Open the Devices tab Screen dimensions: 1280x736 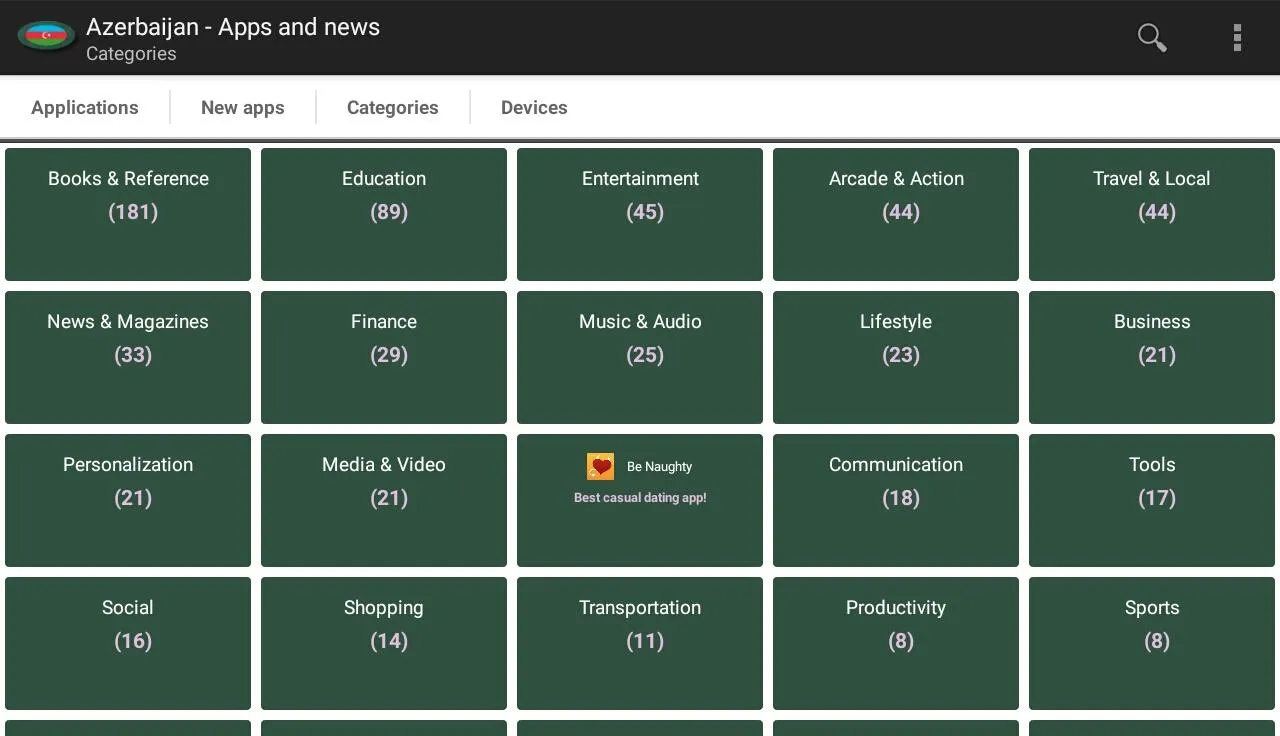pos(534,108)
